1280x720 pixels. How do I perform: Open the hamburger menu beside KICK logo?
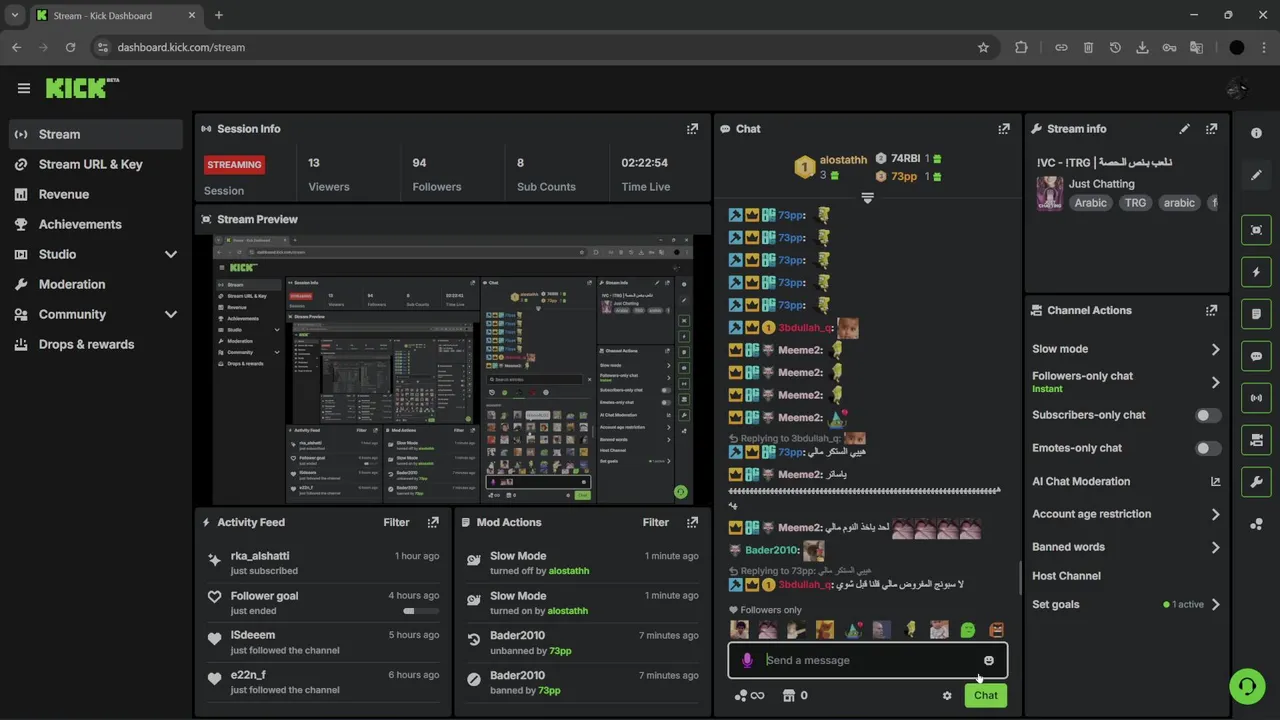point(24,88)
